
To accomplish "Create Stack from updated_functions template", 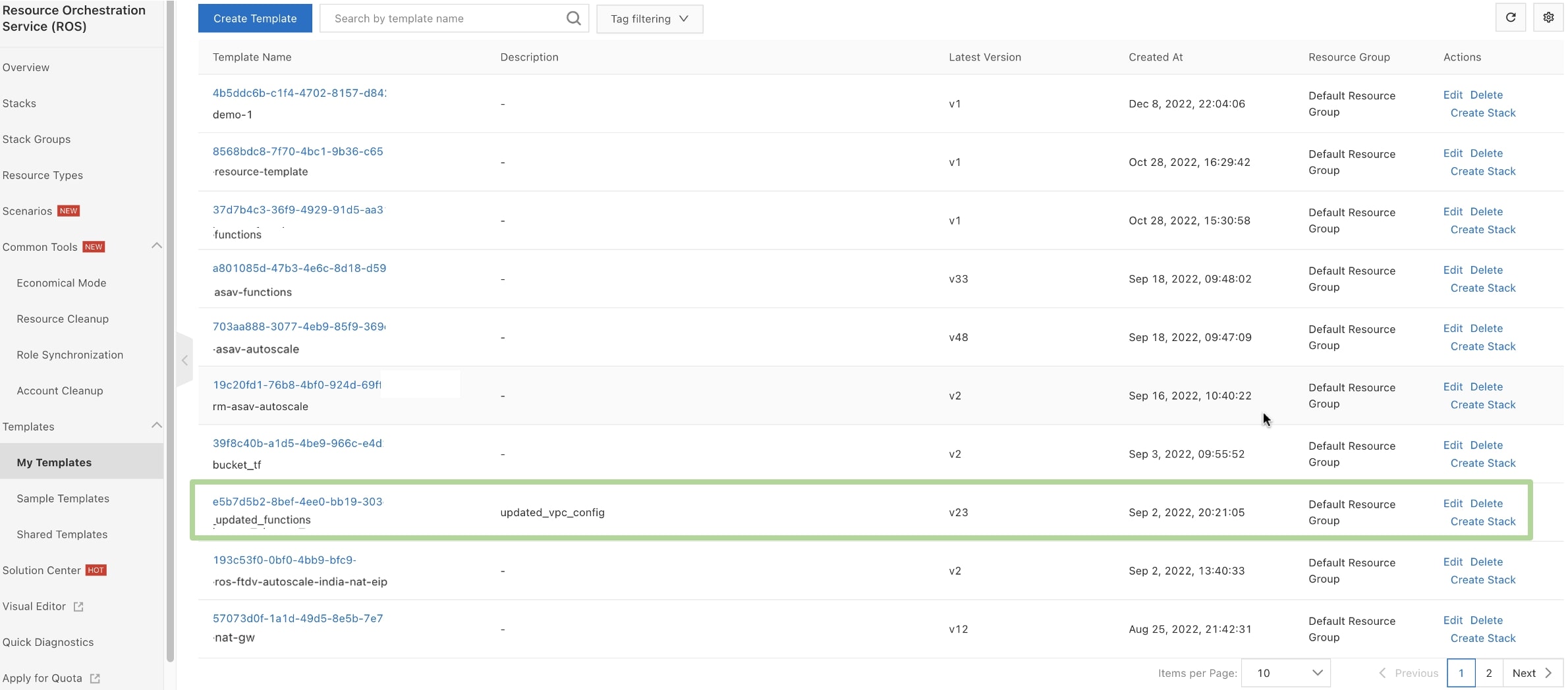I will click(1483, 521).
